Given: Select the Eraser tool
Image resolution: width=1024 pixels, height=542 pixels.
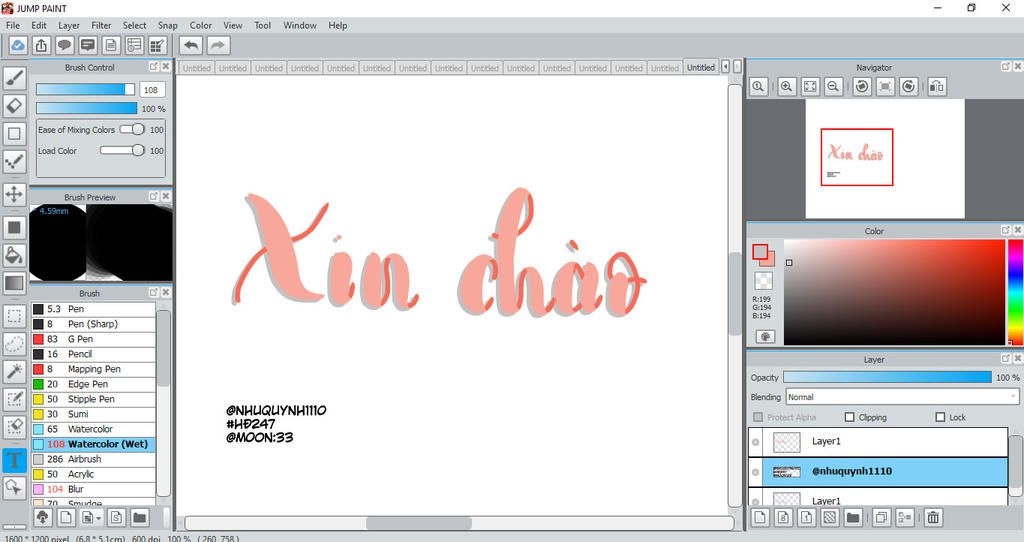Looking at the screenshot, I should point(14,106).
